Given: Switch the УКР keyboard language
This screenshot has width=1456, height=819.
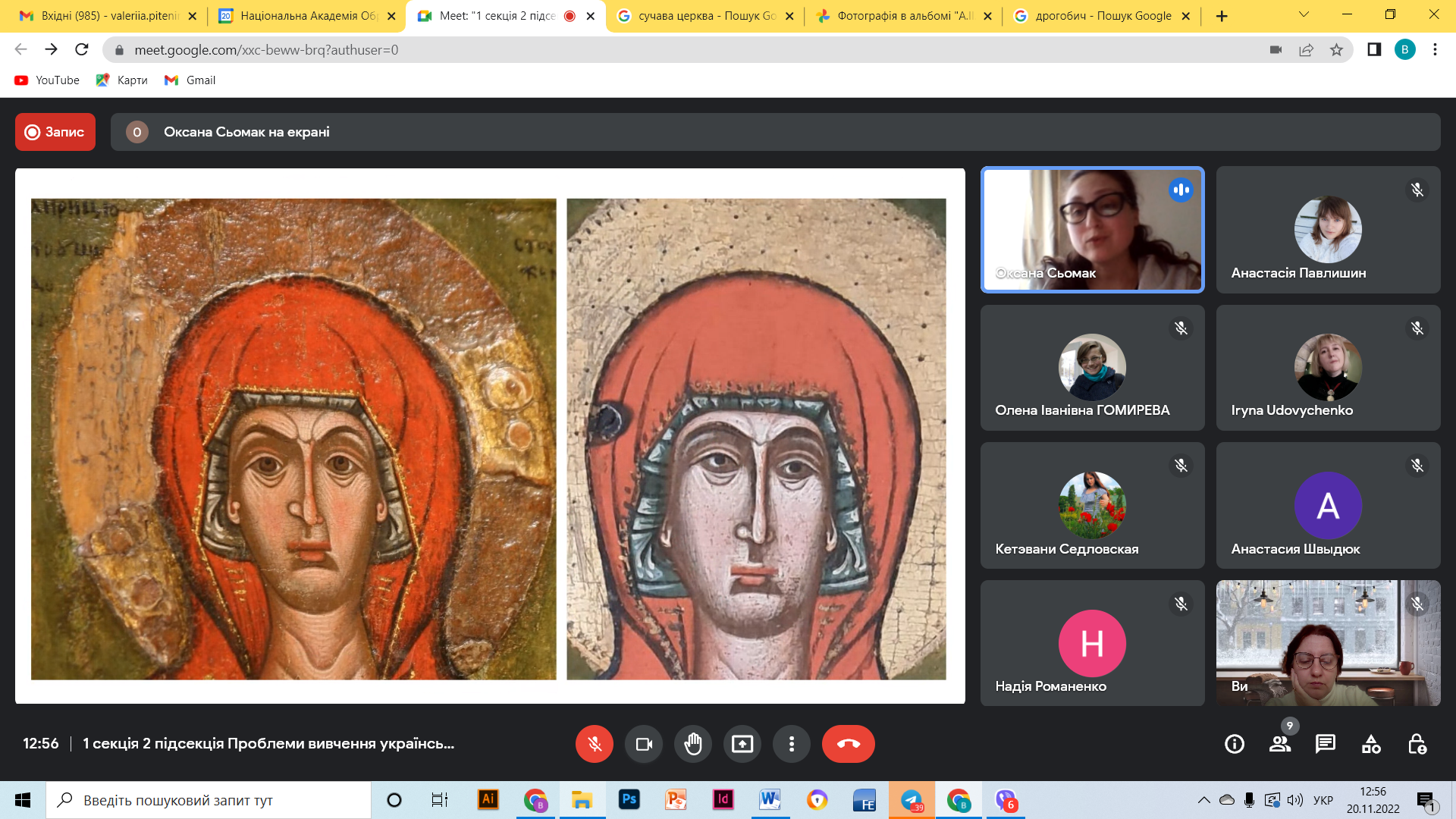Looking at the screenshot, I should click(1323, 800).
